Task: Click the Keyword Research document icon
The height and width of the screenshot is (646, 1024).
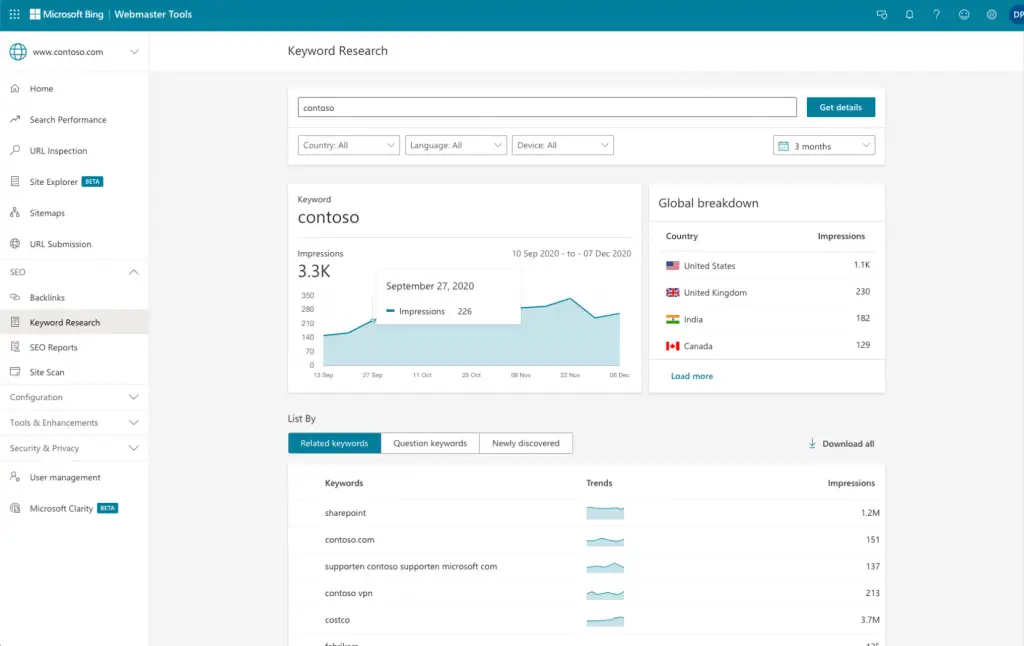Action: click(x=15, y=322)
